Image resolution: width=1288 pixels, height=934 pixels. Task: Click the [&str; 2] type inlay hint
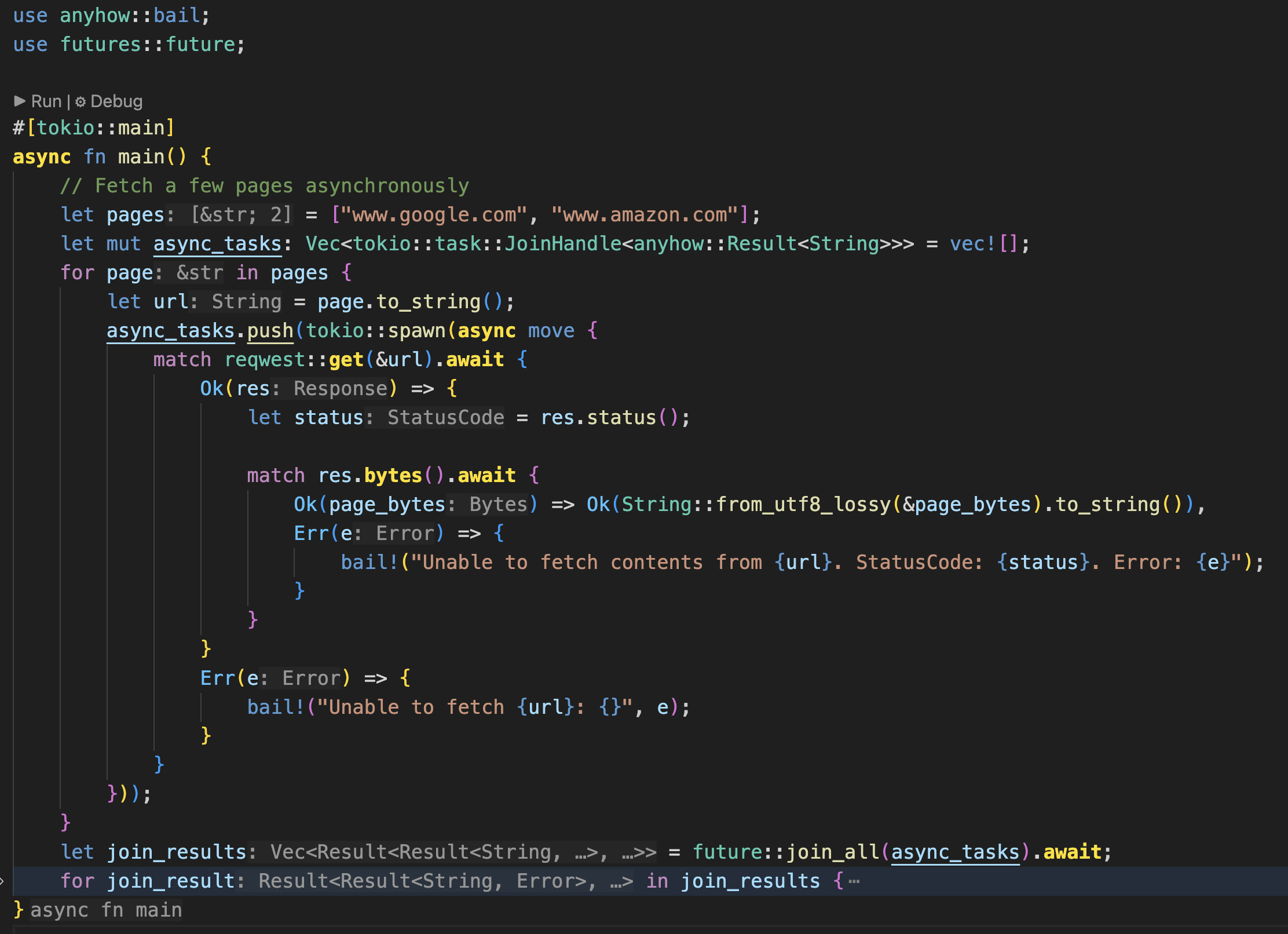click(241, 215)
